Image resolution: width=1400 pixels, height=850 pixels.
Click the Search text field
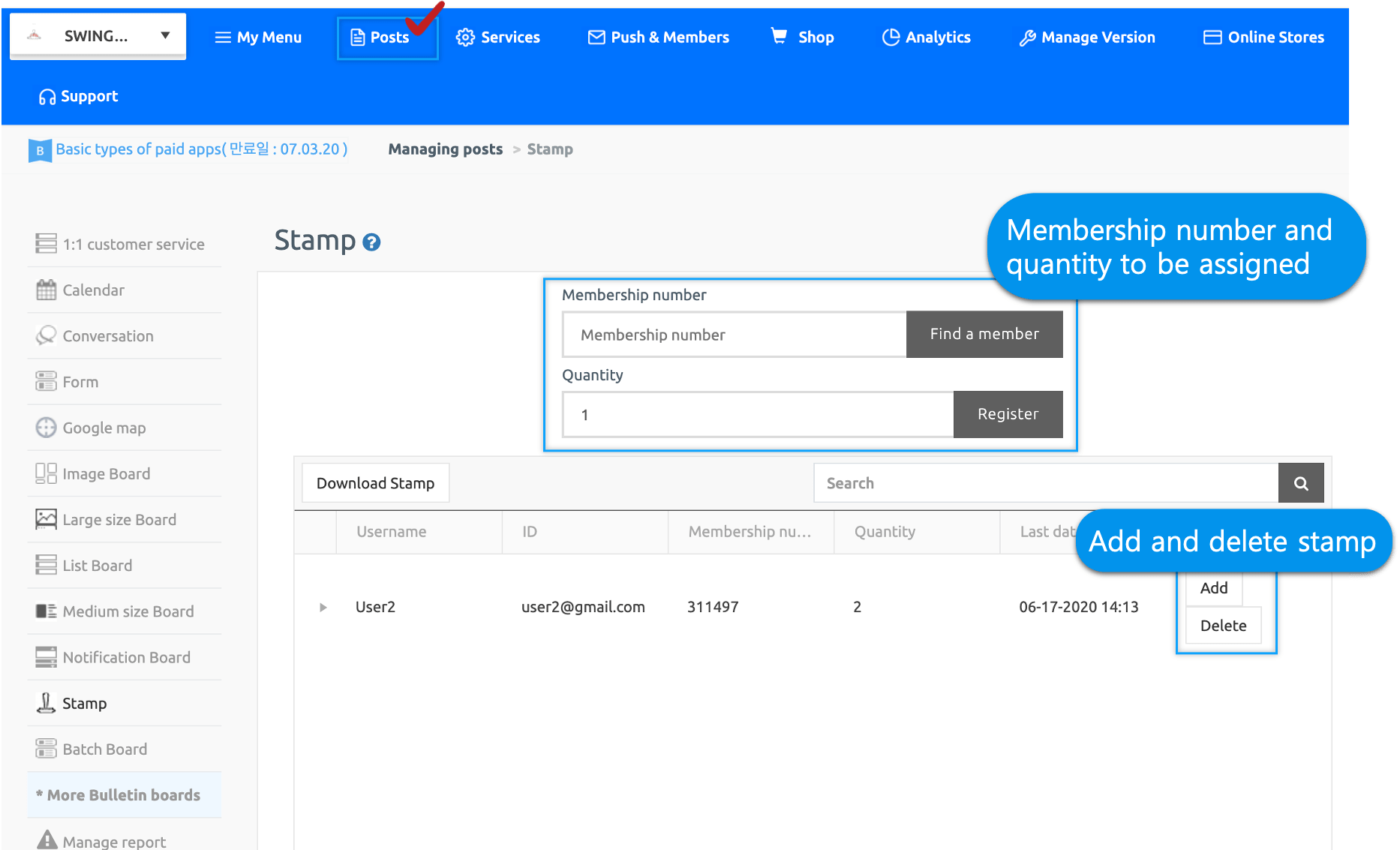1045,484
